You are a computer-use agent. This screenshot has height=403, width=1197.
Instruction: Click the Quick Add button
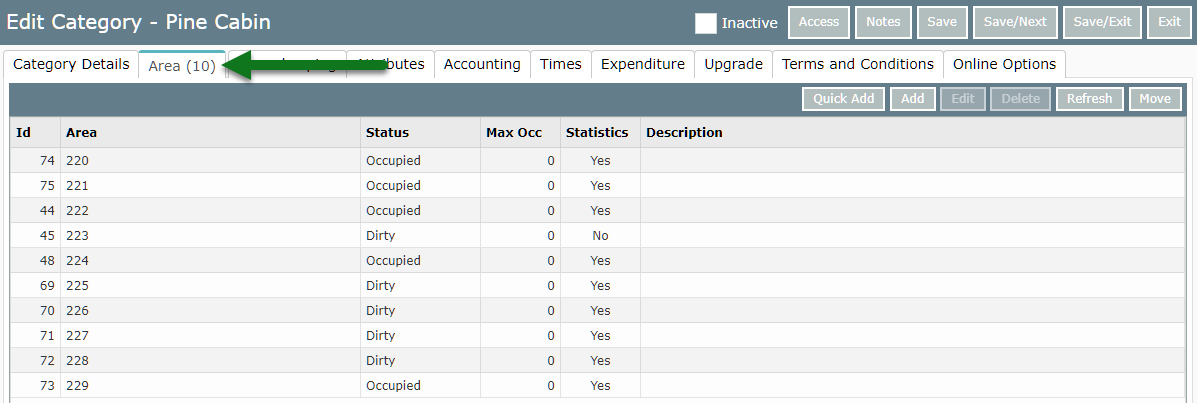pyautogui.click(x=843, y=99)
